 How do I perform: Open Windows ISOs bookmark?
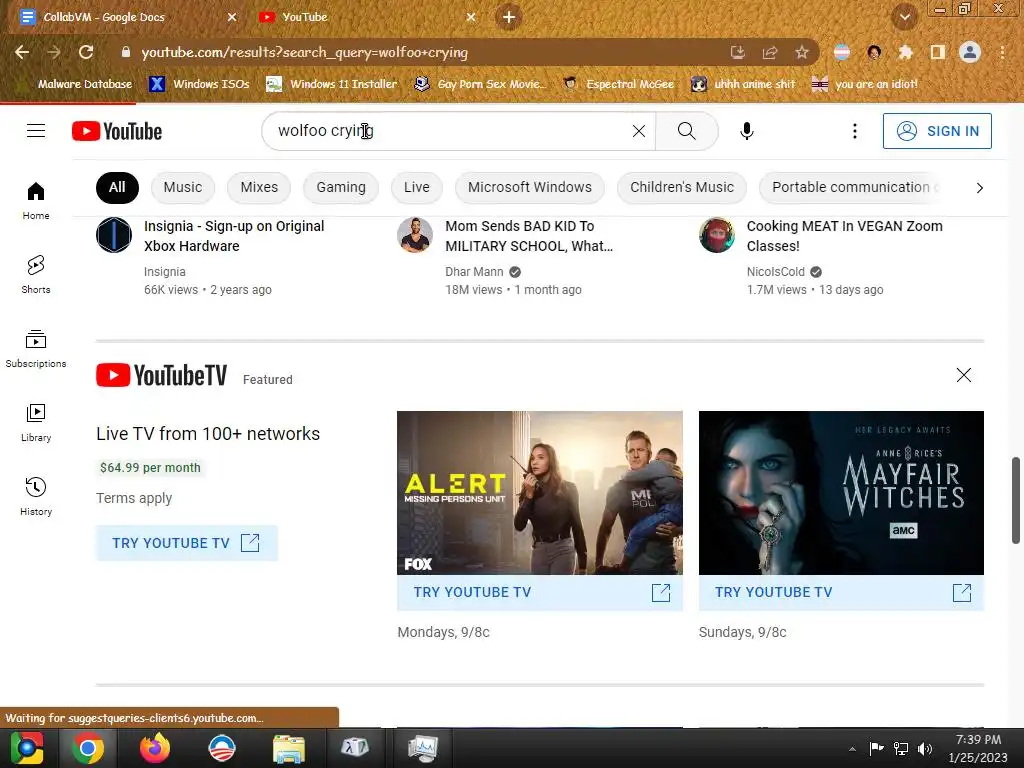199,84
